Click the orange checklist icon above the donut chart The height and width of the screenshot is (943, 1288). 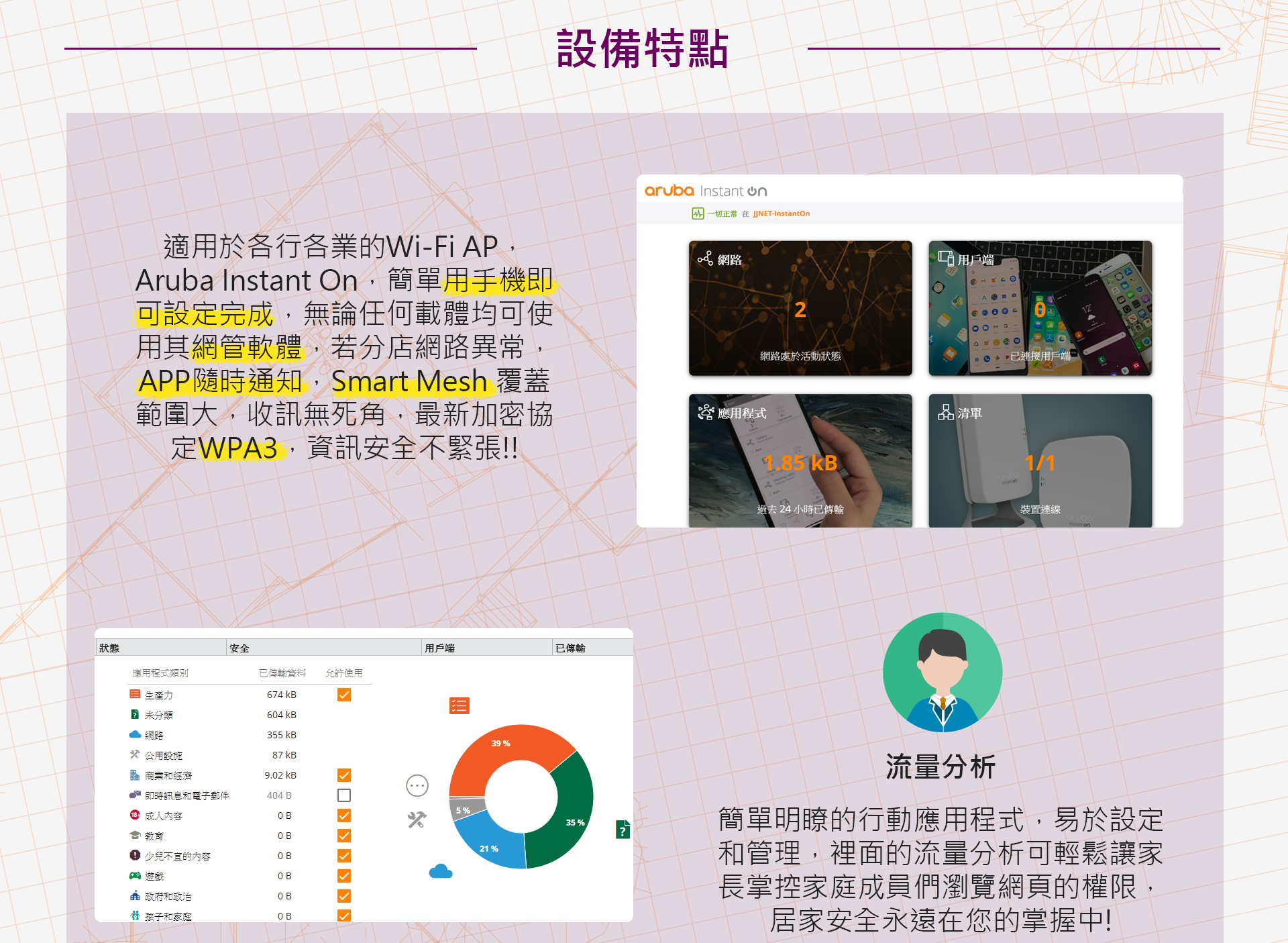[x=459, y=705]
